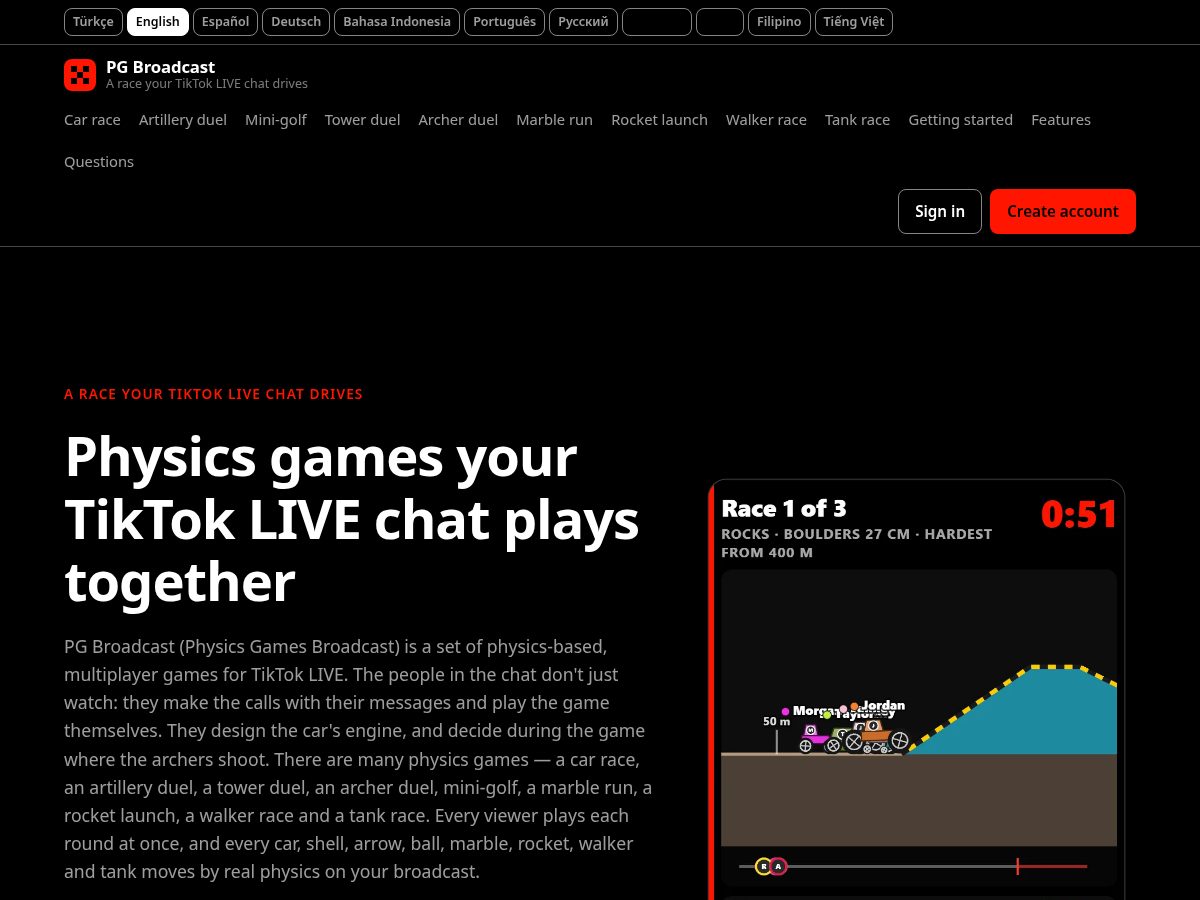Click the Rocks · Boulders 27 cm subtitle
1200x900 pixels.
point(857,543)
